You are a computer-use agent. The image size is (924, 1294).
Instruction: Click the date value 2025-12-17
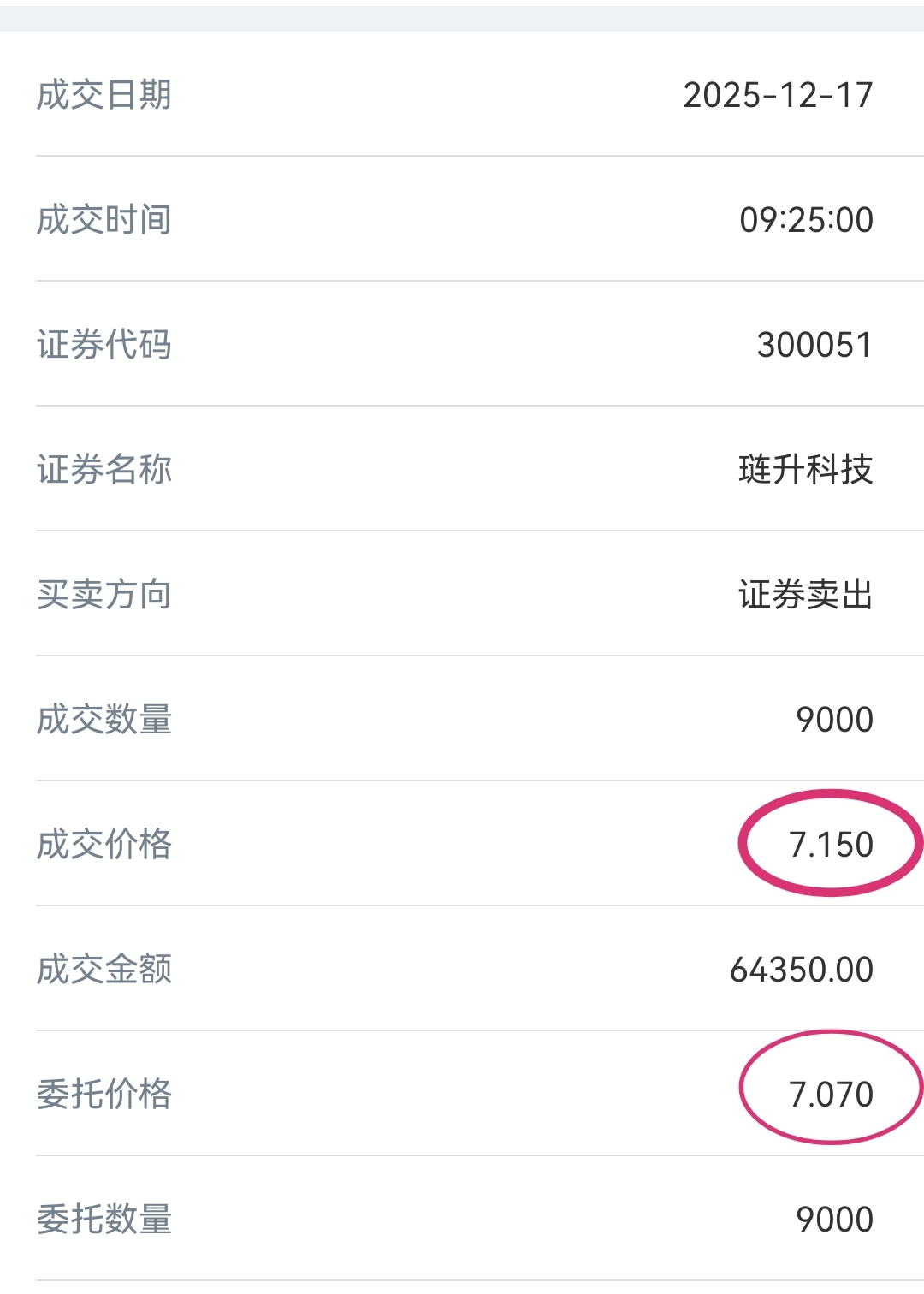778,95
